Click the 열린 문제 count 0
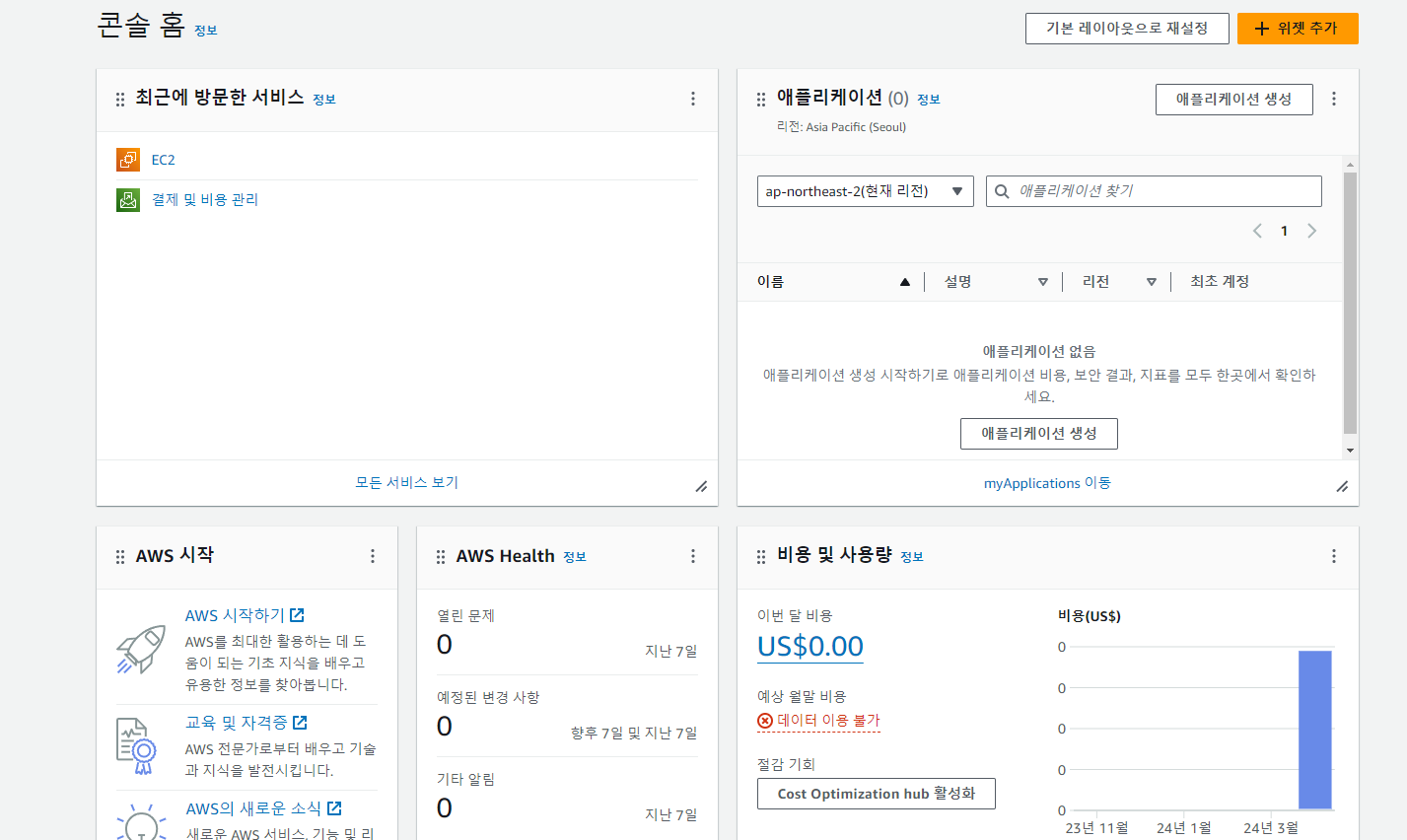 [445, 645]
